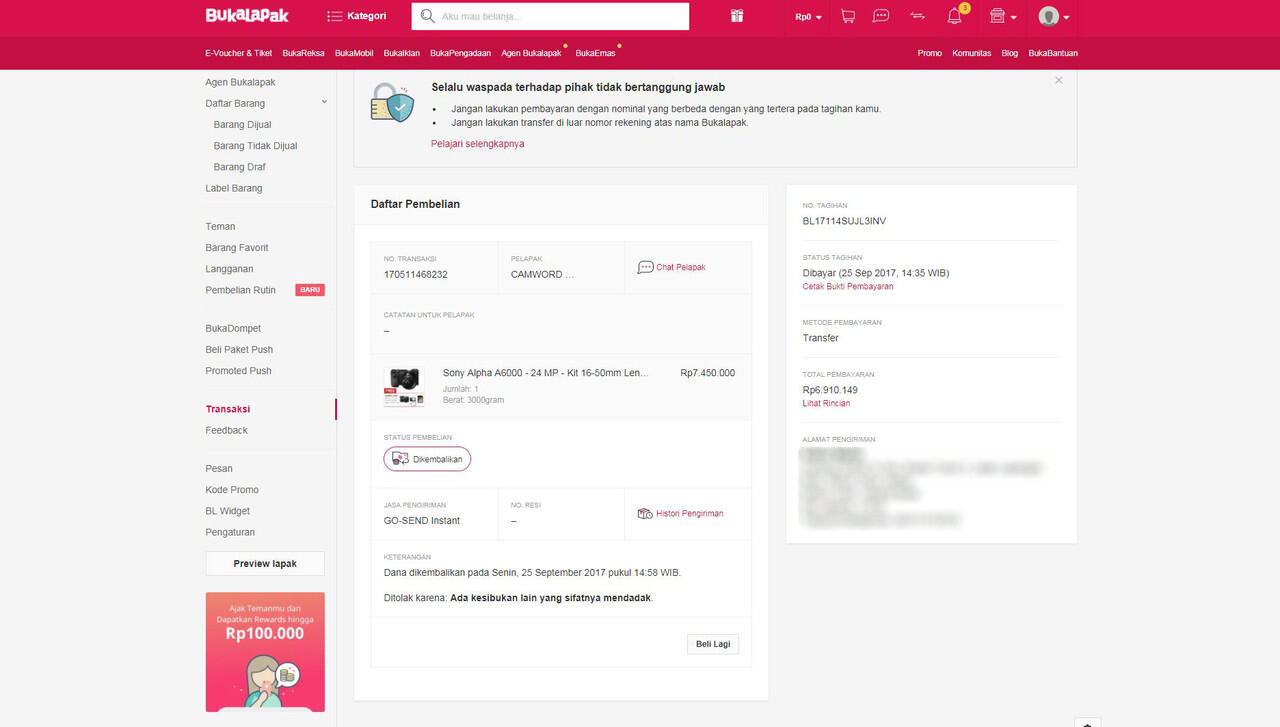Open Pembelian Rutin in sidebar
1280x727 pixels.
(x=240, y=290)
